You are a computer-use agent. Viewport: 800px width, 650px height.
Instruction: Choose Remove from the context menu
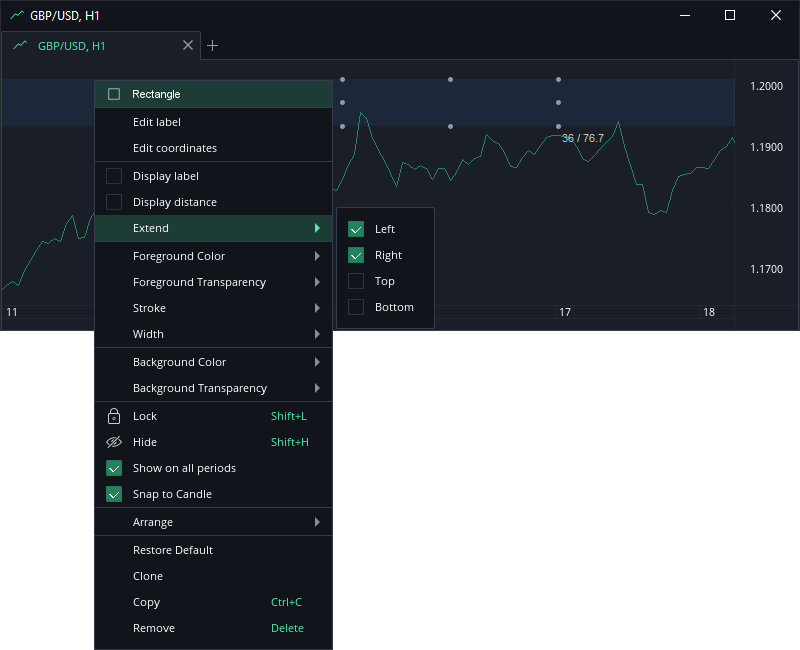(213, 628)
